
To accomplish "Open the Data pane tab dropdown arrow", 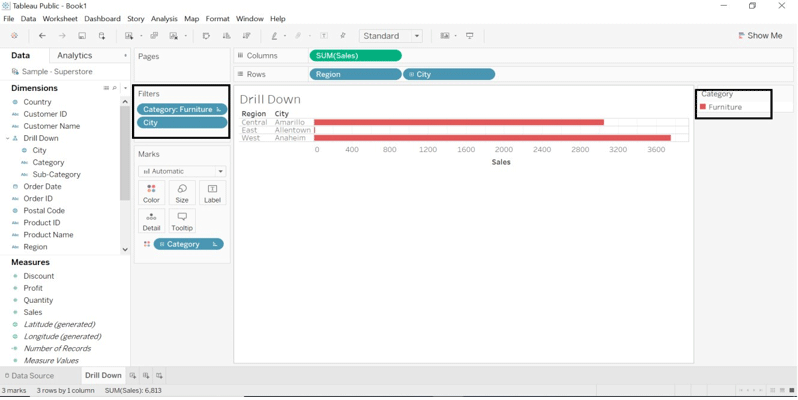I will click(125, 55).
